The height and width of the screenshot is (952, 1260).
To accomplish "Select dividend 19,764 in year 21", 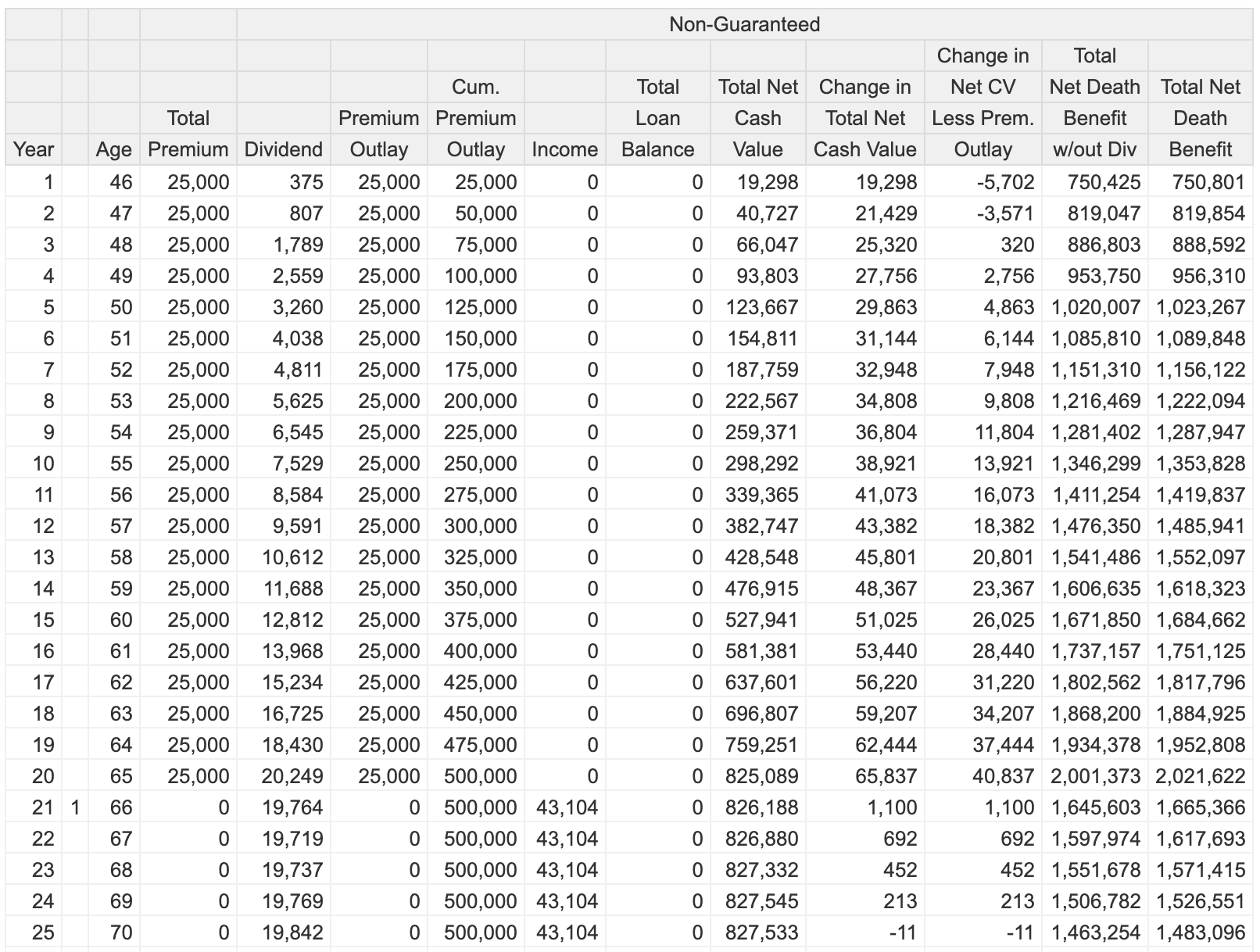I will tap(284, 807).
